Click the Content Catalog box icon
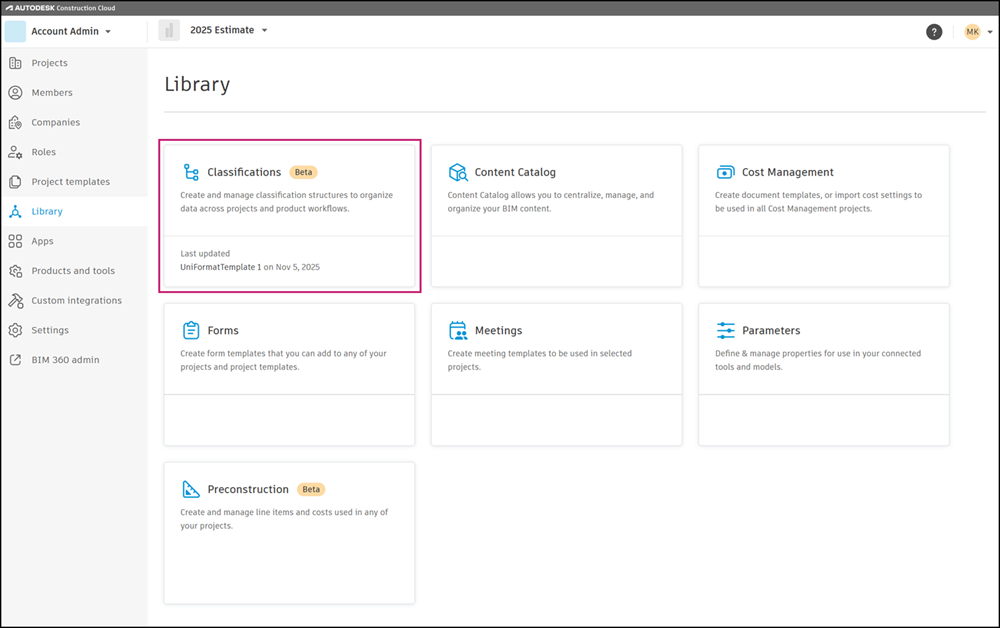1000x628 pixels. click(458, 172)
